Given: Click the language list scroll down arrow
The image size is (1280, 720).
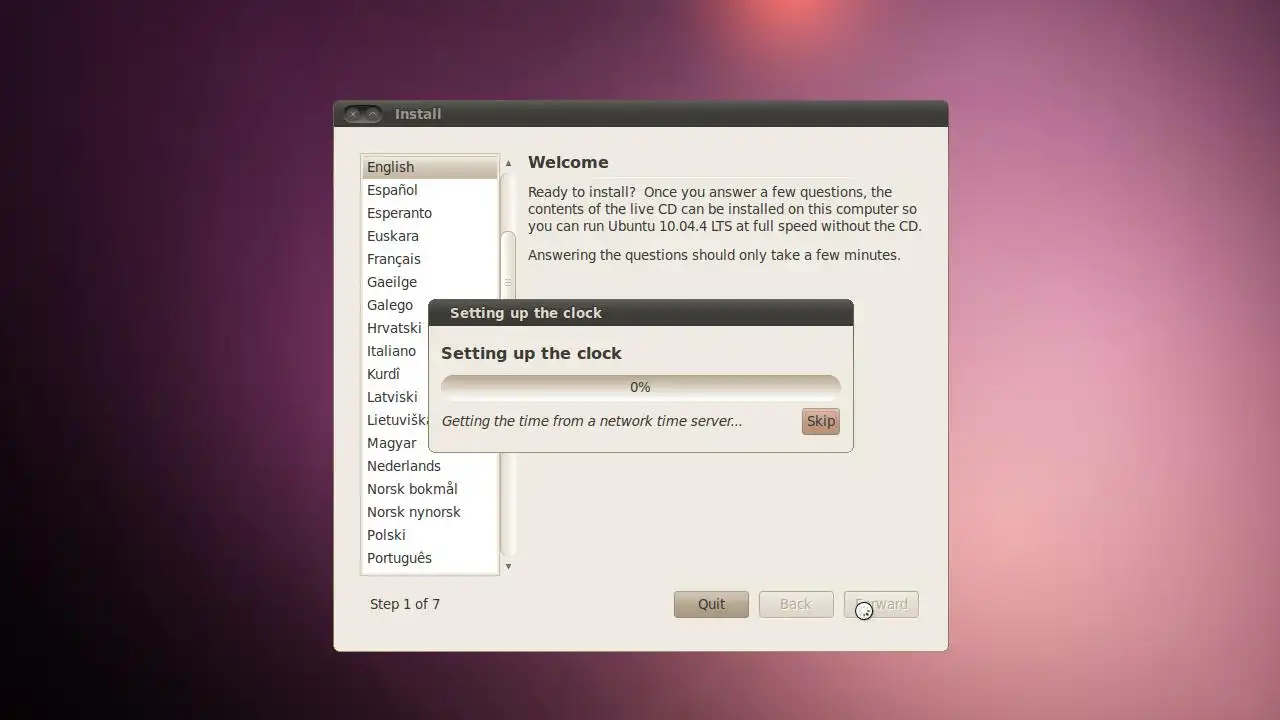Looking at the screenshot, I should click(508, 567).
